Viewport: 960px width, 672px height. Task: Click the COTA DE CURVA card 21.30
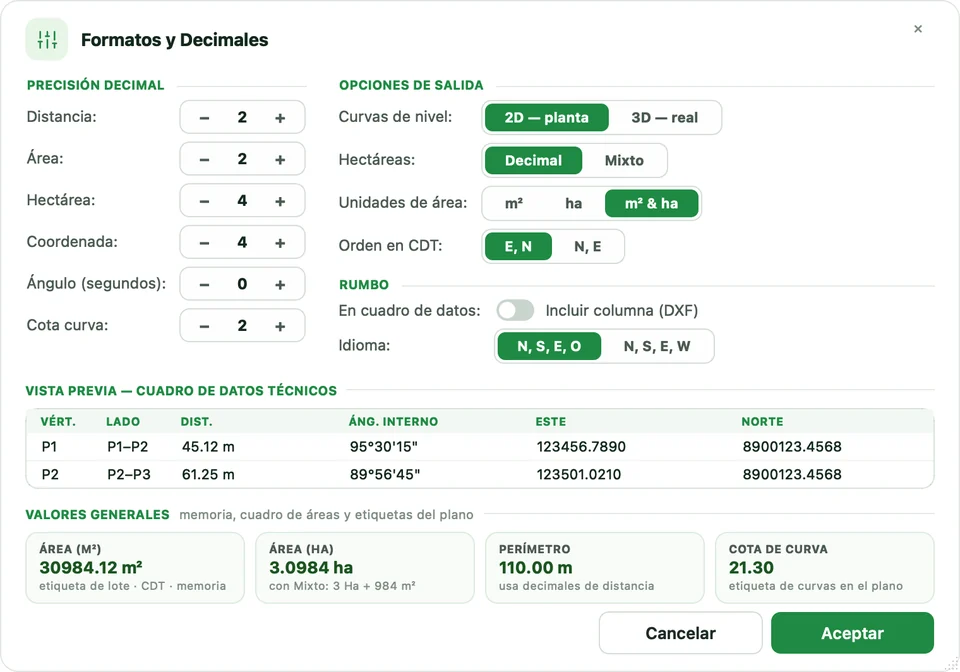pos(825,568)
